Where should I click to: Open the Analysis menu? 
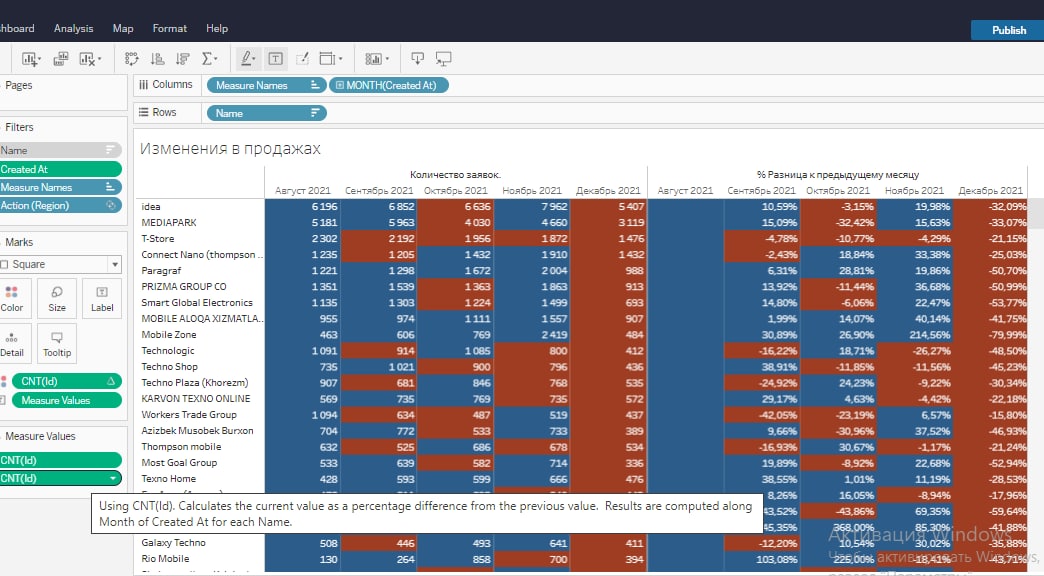coord(73,29)
